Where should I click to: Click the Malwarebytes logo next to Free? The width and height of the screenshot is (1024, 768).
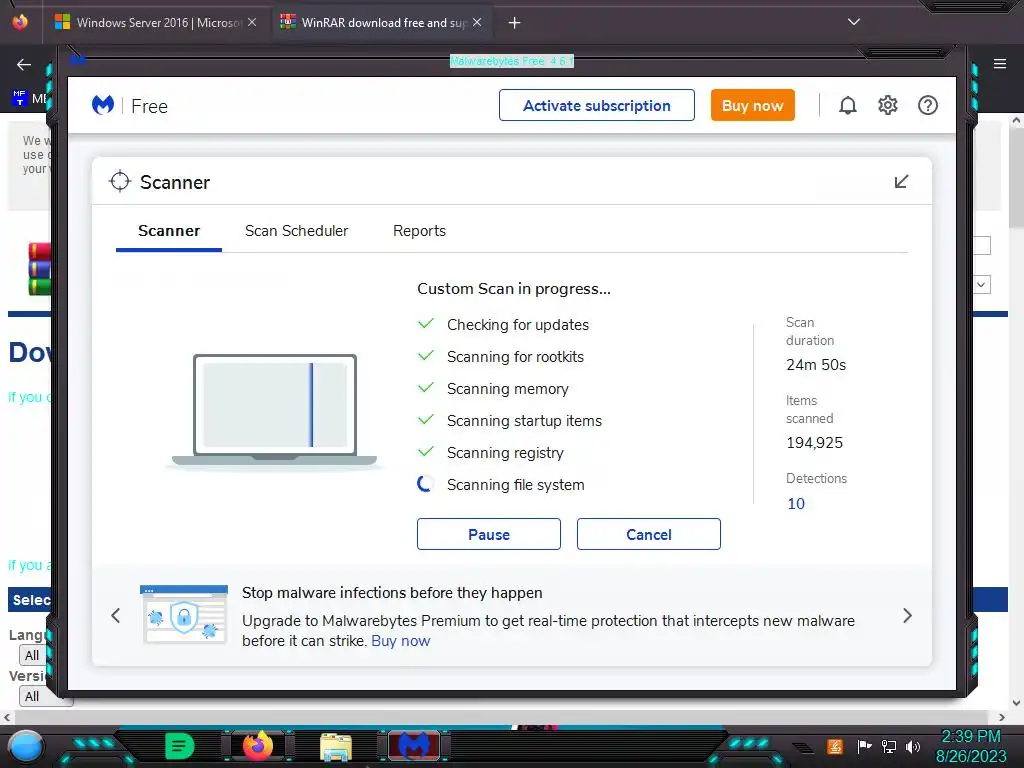[x=103, y=105]
